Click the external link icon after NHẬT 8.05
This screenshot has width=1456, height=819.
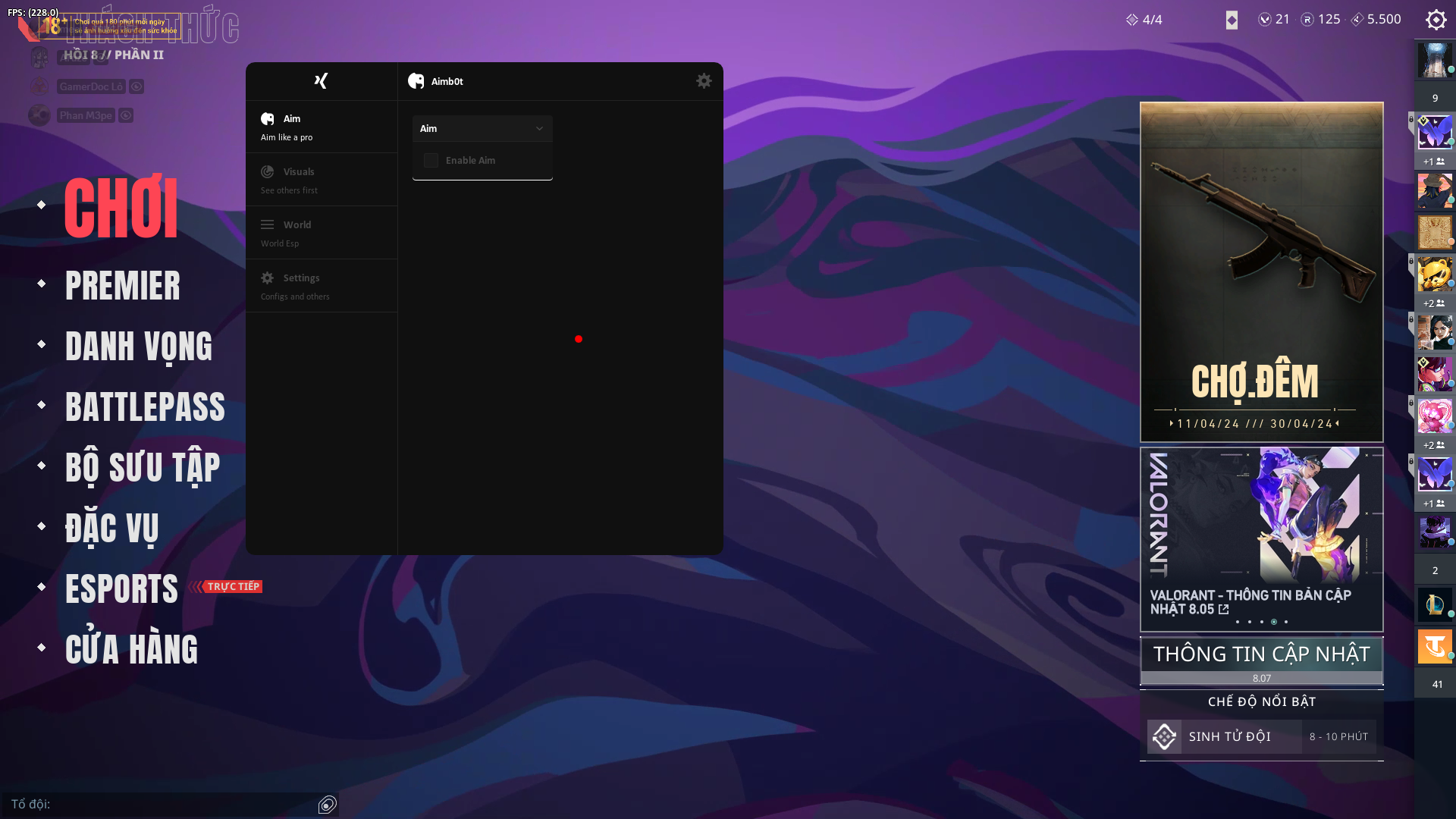[1223, 609]
